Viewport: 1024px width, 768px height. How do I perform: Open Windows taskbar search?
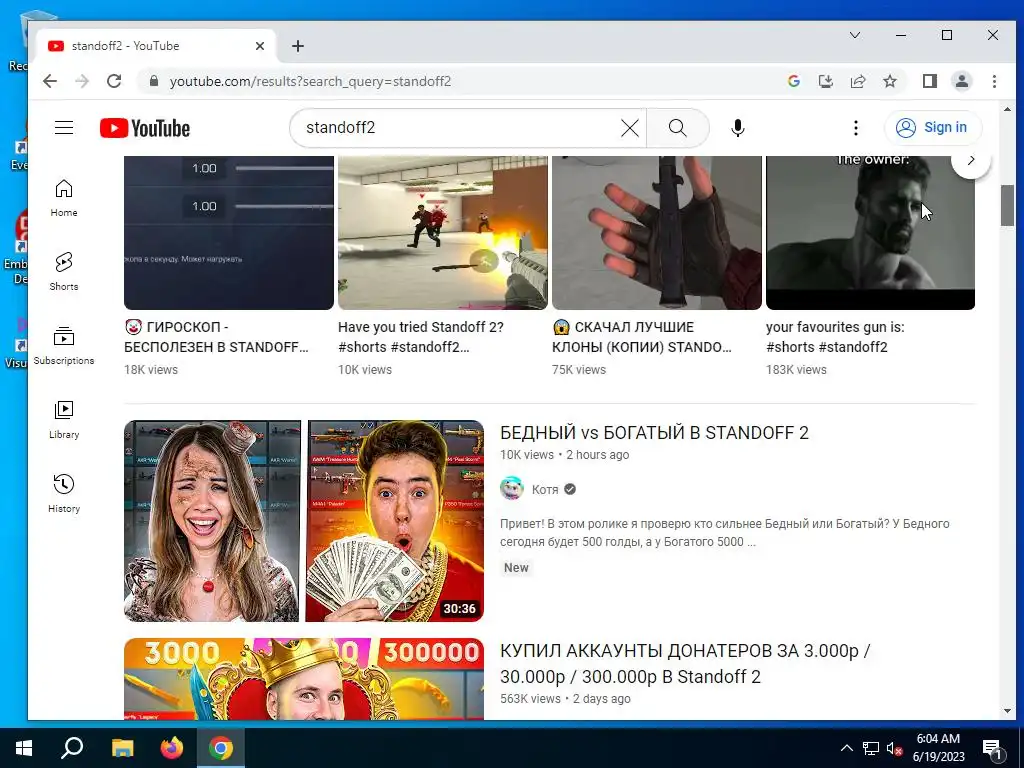(x=72, y=748)
